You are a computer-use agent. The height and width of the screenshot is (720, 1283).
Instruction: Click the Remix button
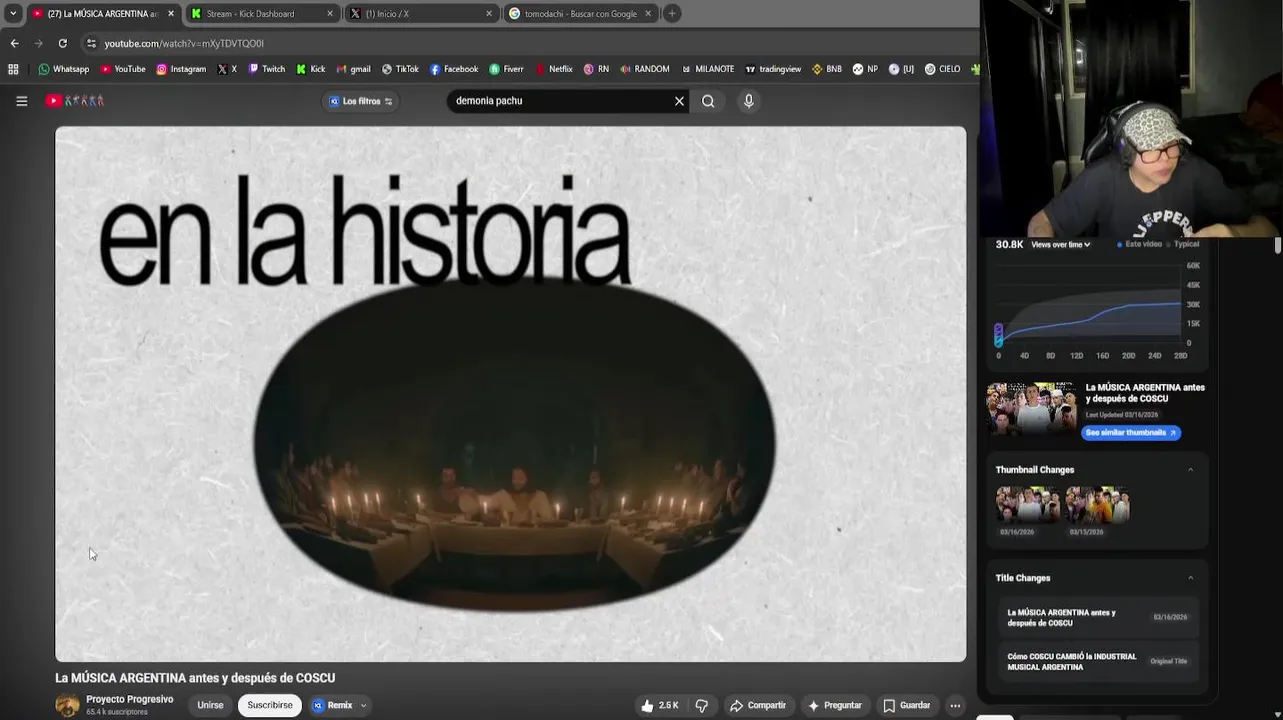pos(332,705)
